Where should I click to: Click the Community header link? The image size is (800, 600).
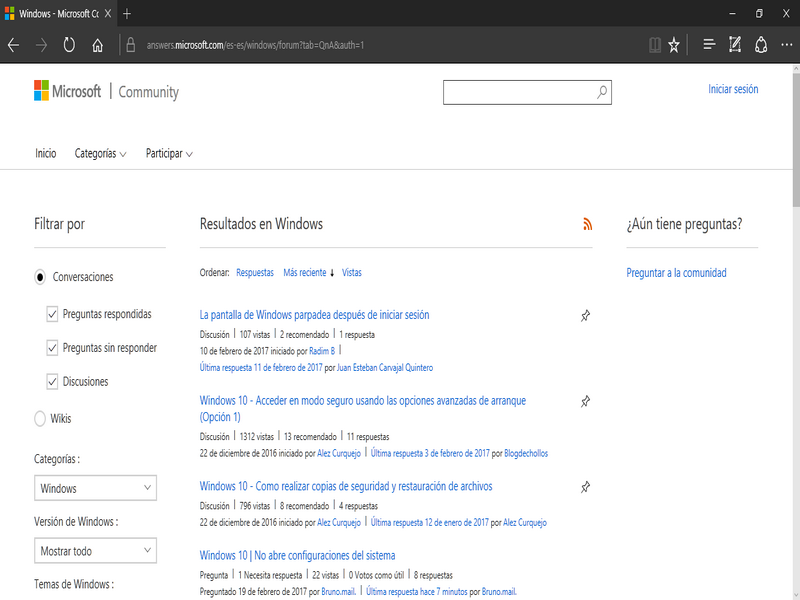point(148,92)
